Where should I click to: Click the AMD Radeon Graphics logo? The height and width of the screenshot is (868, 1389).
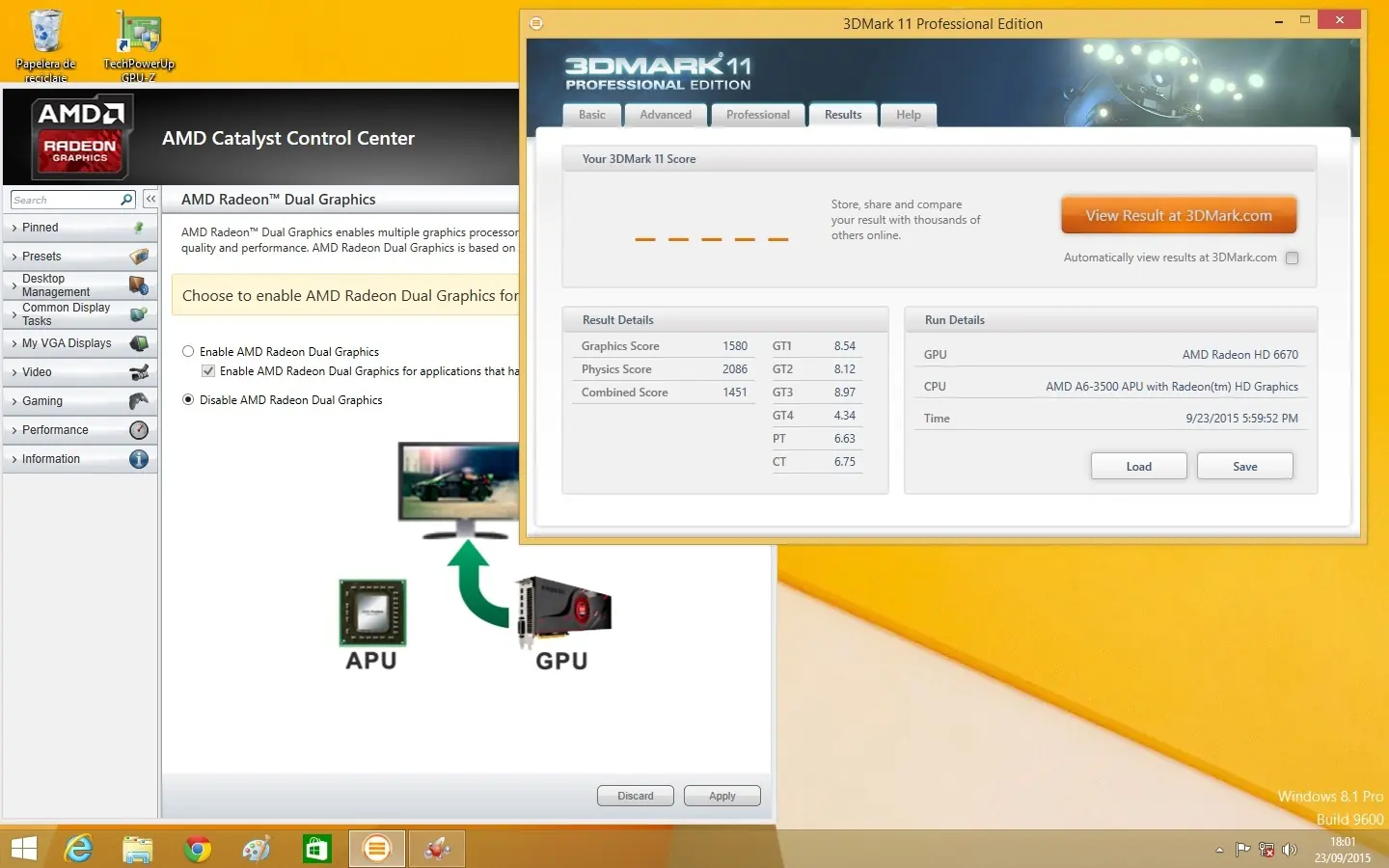click(81, 138)
